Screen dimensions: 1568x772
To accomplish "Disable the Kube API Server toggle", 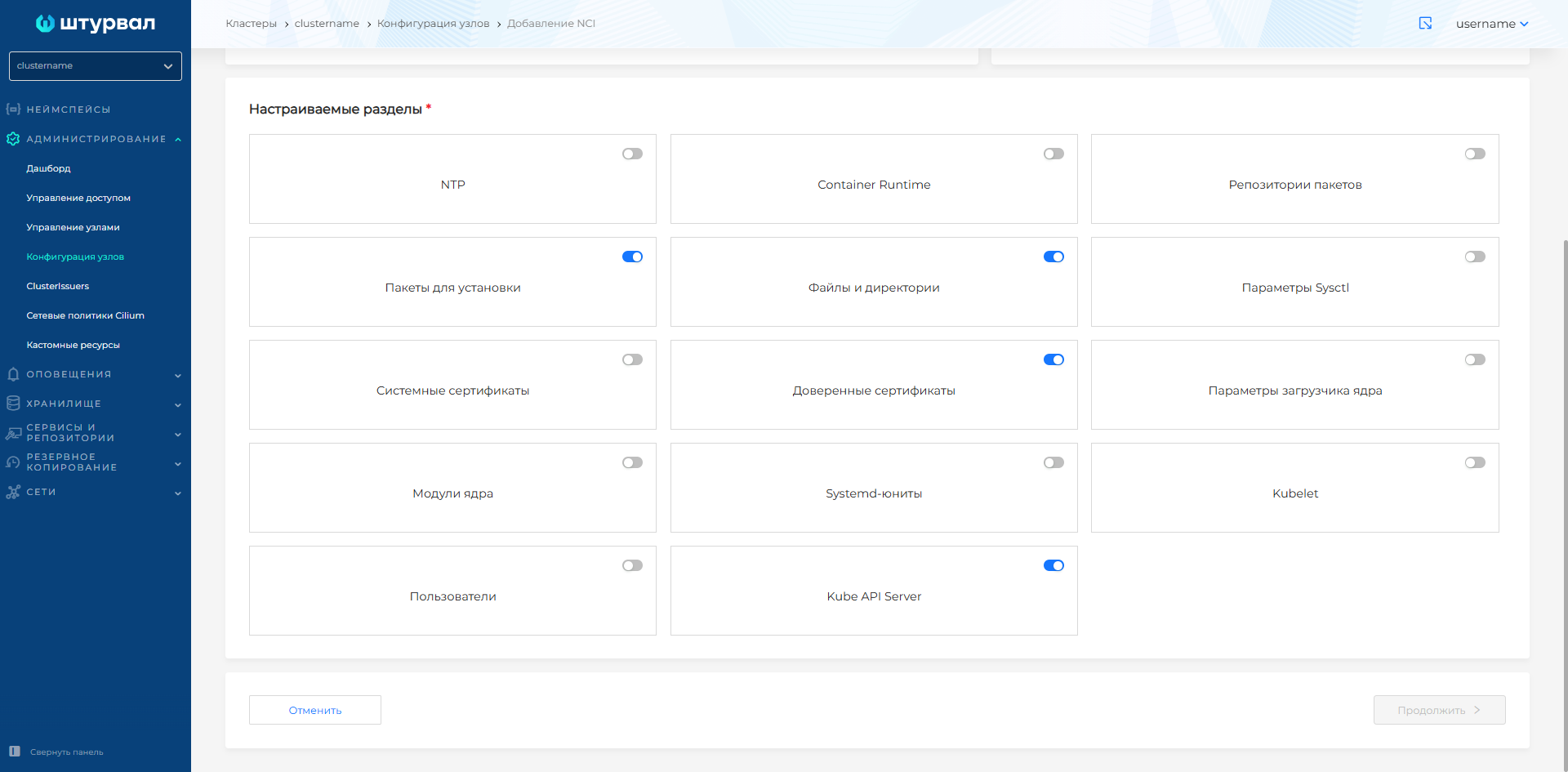I will 1053,566.
